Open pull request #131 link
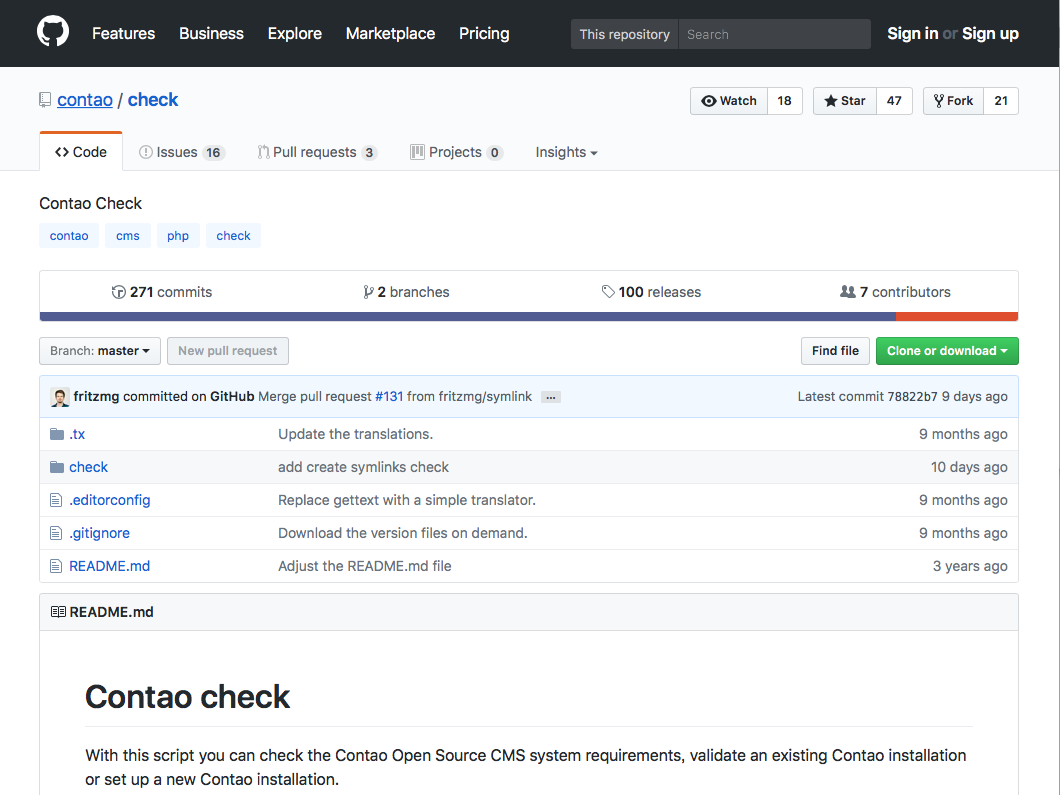 (389, 397)
